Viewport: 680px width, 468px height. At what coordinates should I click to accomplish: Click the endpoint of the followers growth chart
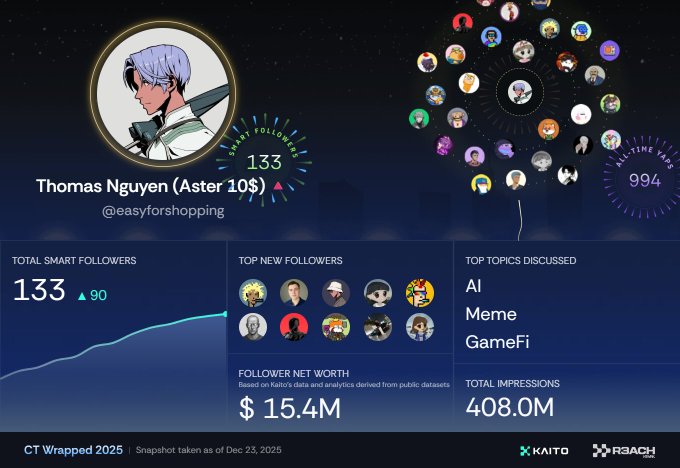[225, 314]
